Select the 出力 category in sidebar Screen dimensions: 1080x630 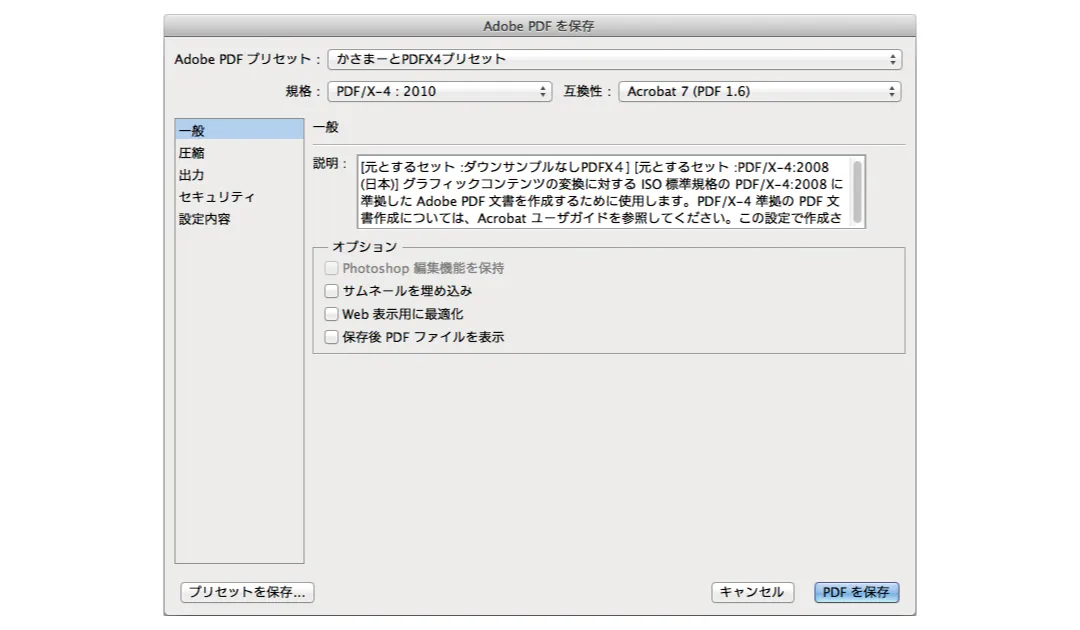click(x=239, y=175)
